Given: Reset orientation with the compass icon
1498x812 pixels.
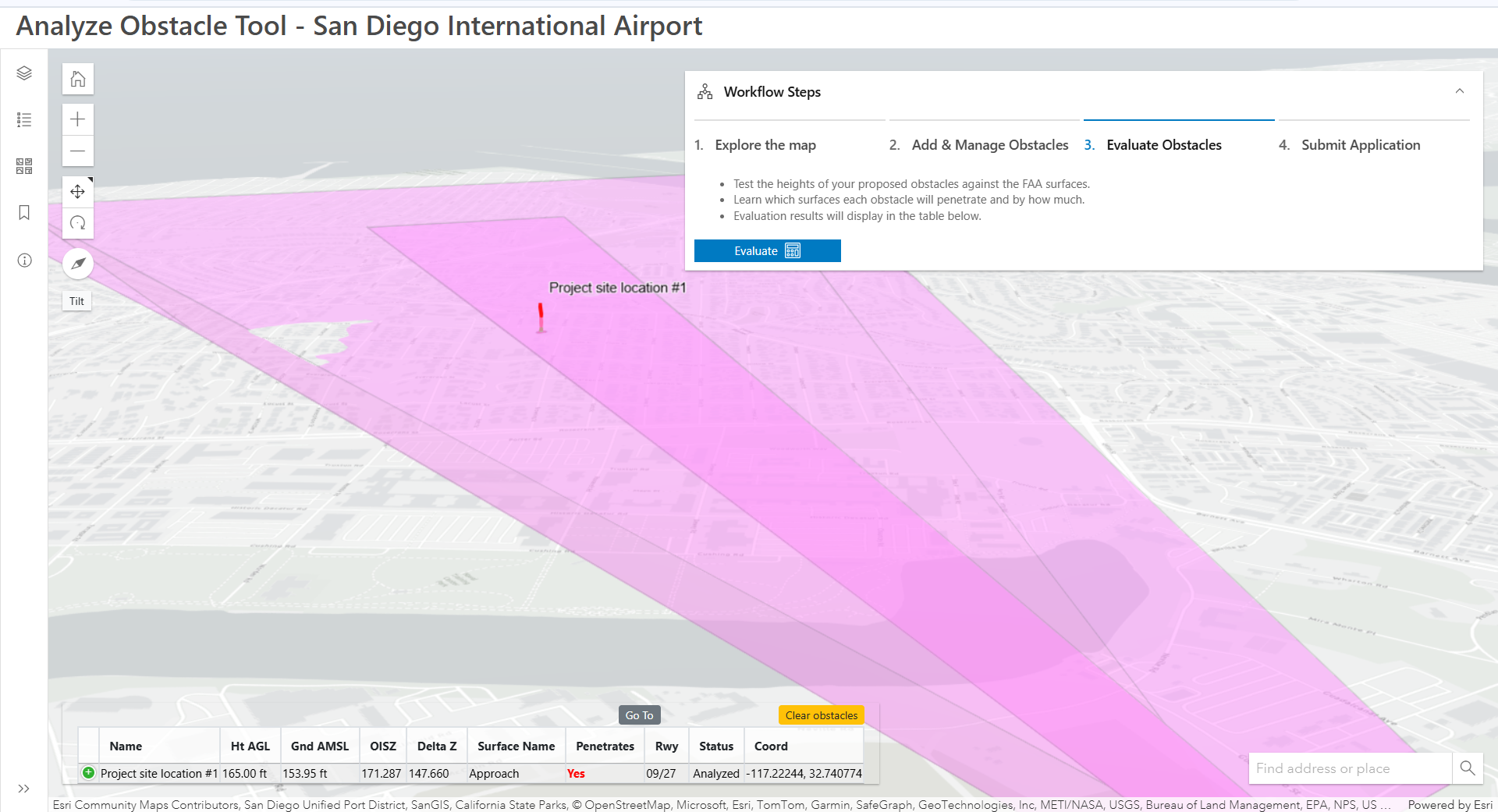Looking at the screenshot, I should (x=77, y=263).
